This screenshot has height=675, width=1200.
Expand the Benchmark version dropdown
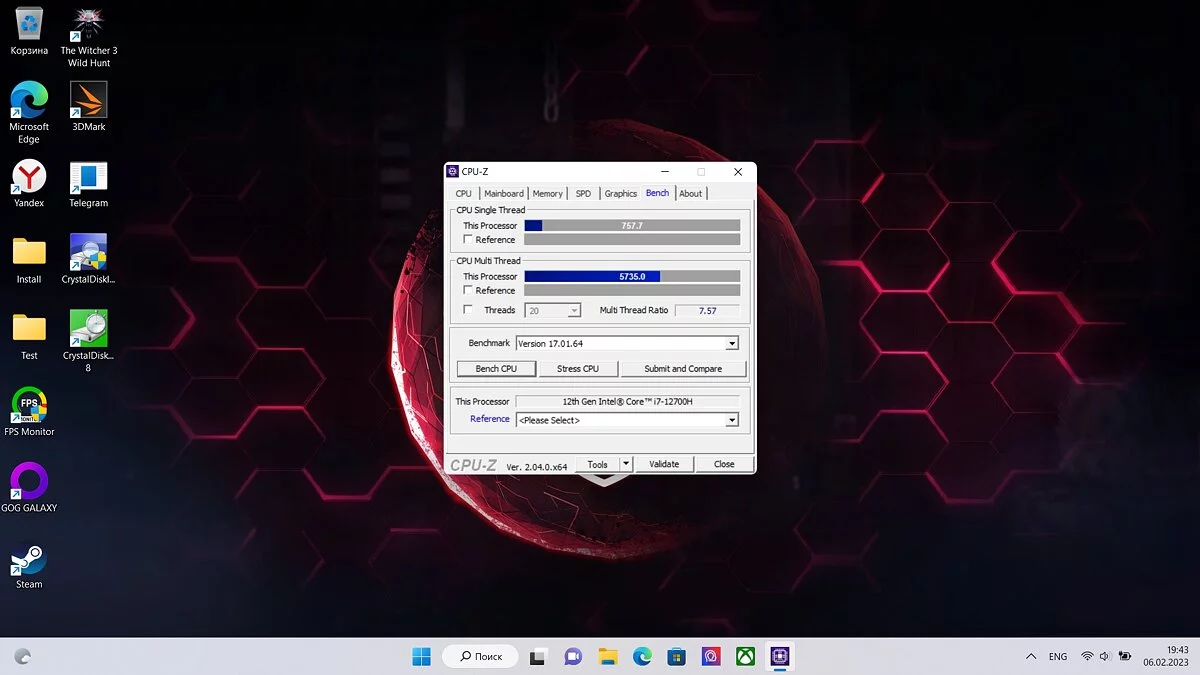(732, 344)
